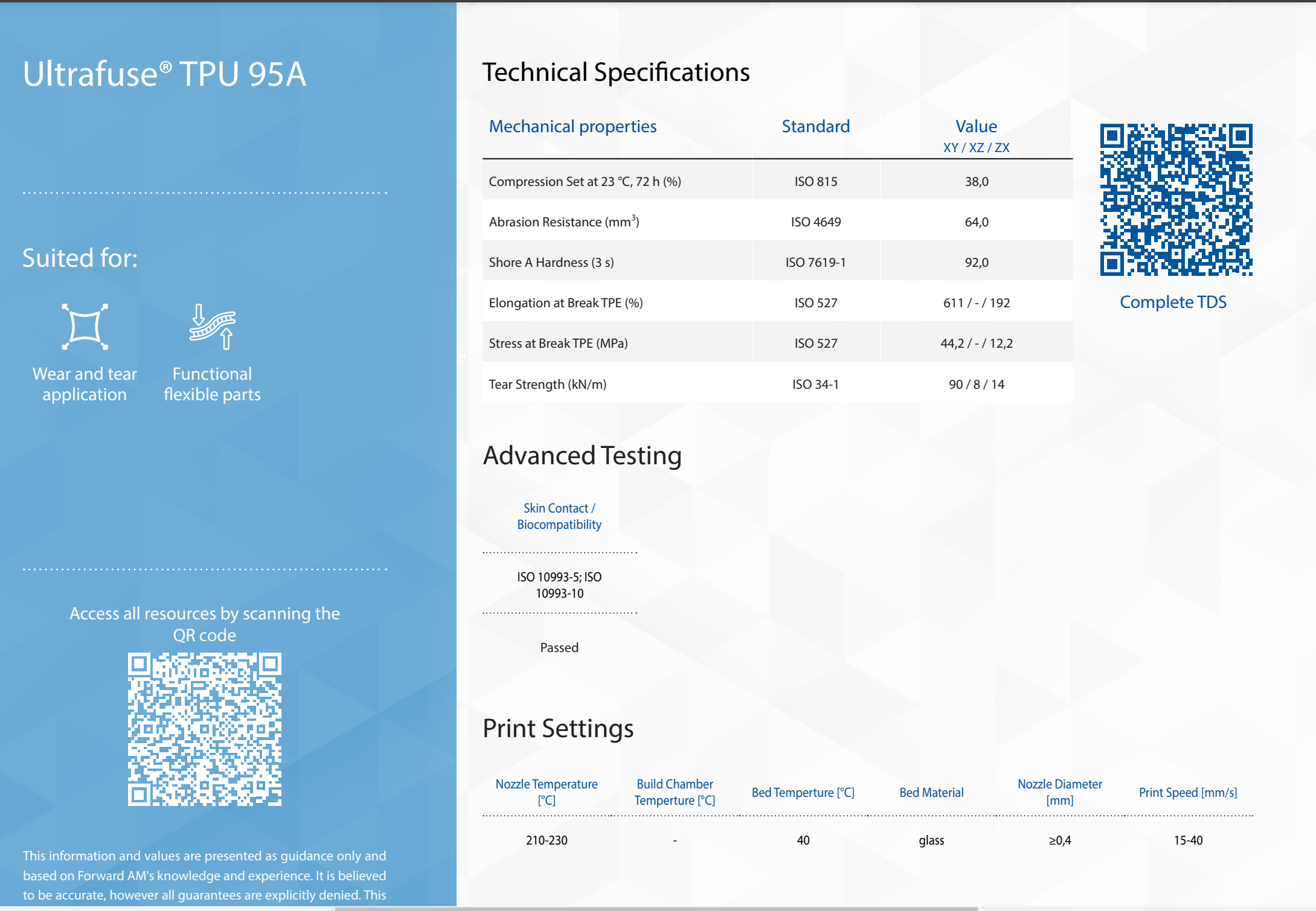This screenshot has width=1316, height=911.
Task: Click the XY / XZ / ZX subheader
Action: point(976,148)
